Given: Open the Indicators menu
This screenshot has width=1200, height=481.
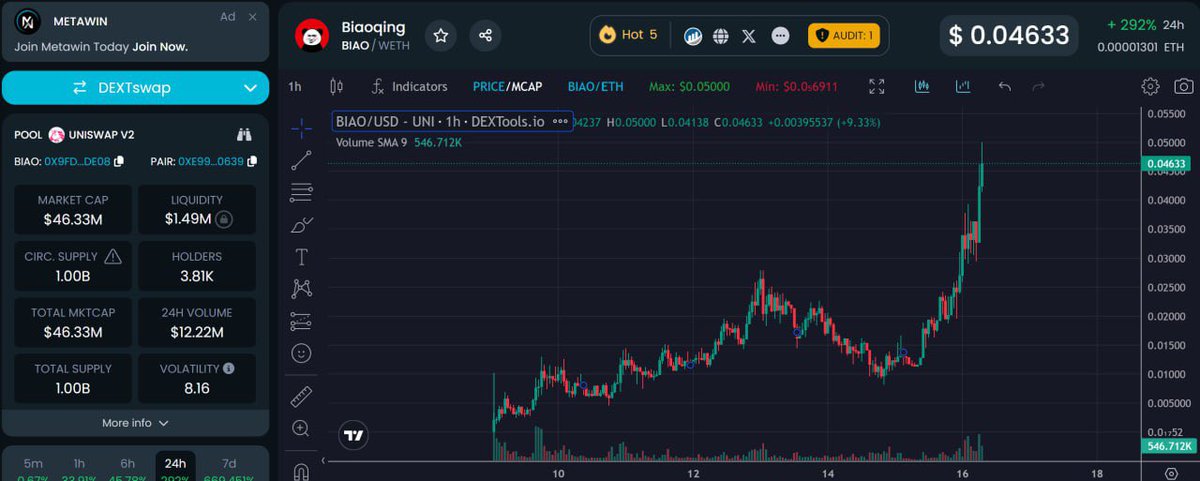Looking at the screenshot, I should (x=409, y=87).
